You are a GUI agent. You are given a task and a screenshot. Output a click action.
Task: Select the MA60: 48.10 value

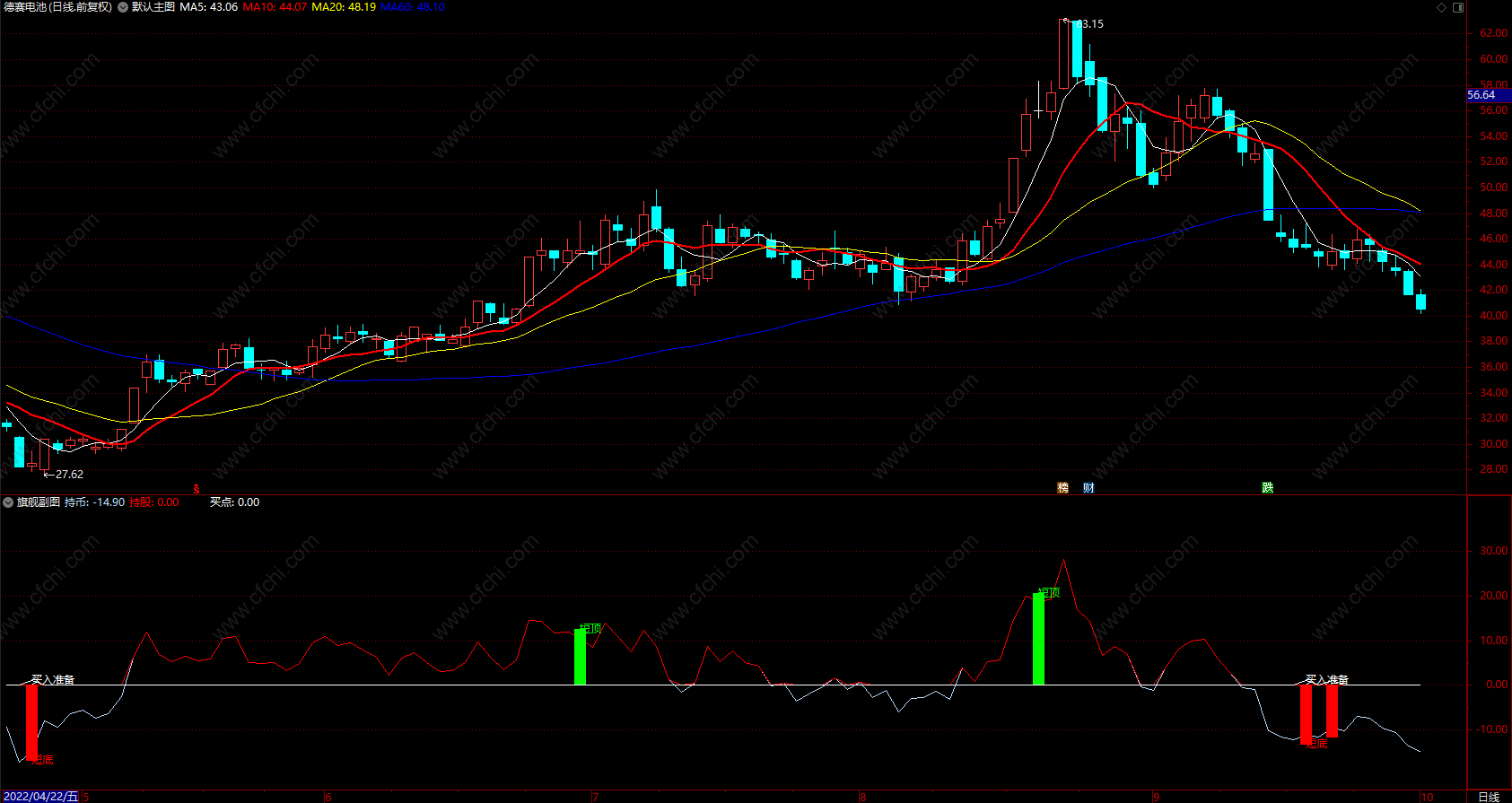413,7
